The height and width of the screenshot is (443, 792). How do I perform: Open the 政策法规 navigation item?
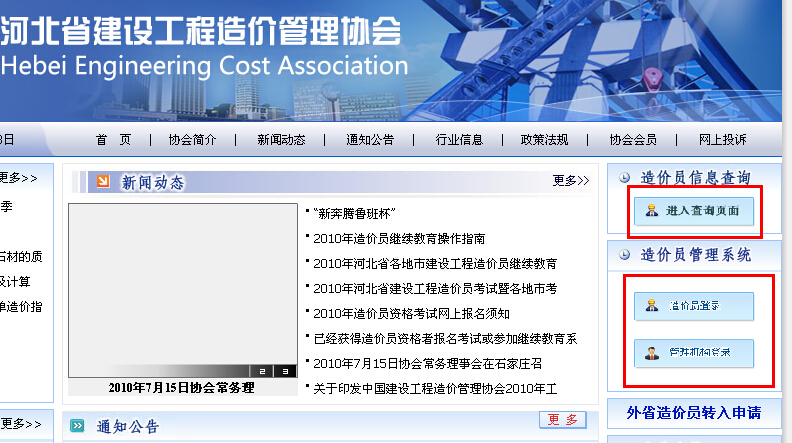544,140
